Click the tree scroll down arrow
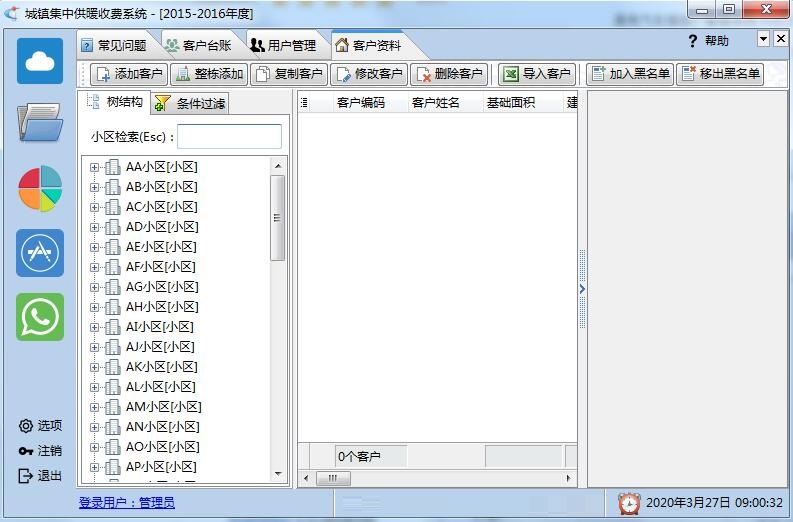793x522 pixels. click(277, 474)
